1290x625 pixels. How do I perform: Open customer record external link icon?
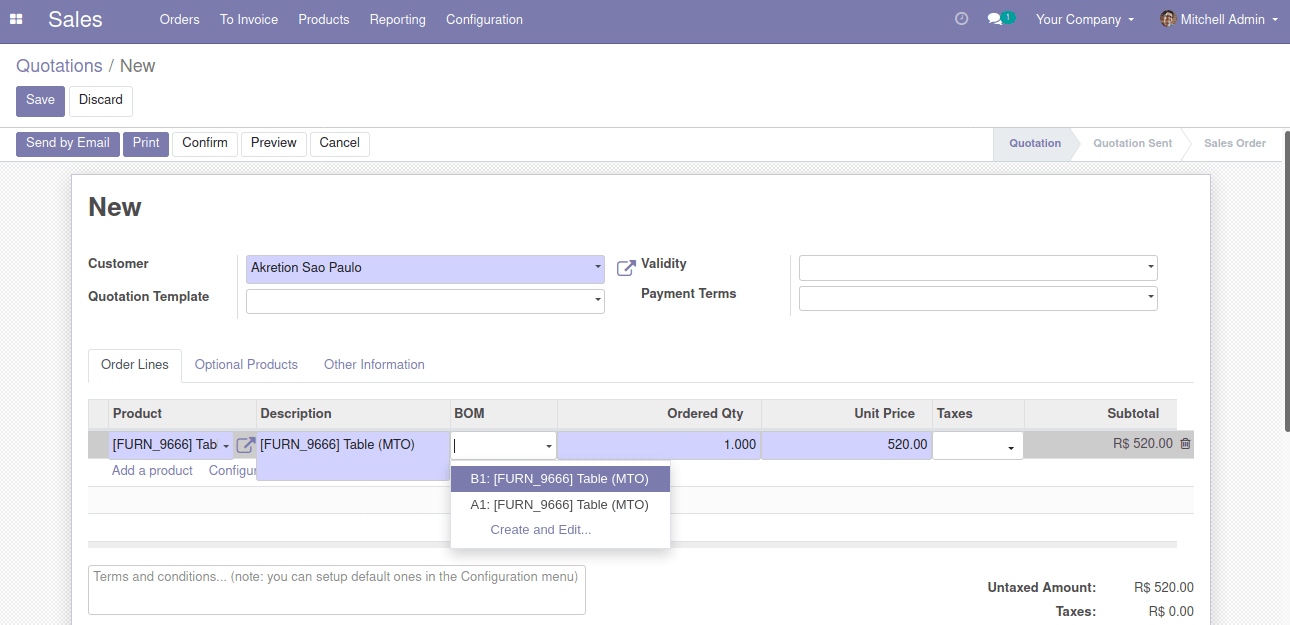coord(626,268)
